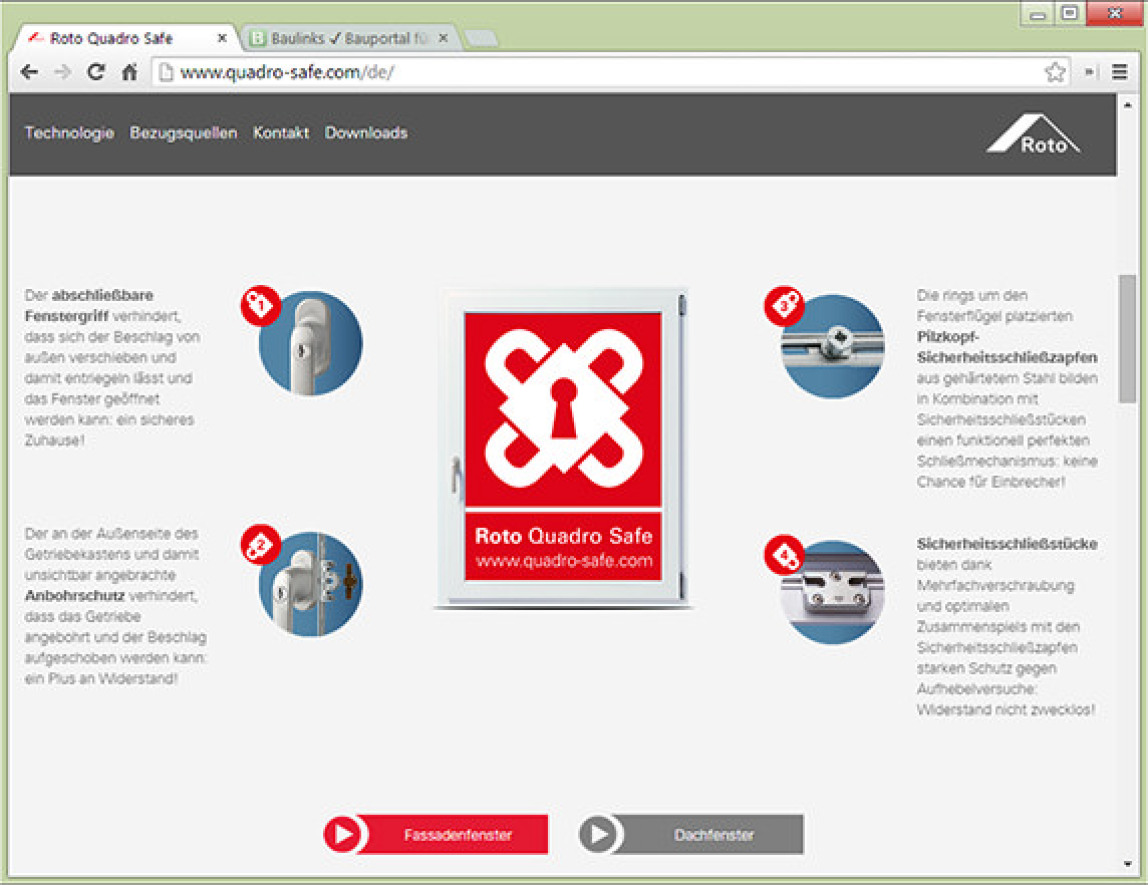Select the number 1 lock badge
The width and height of the screenshot is (1148, 885).
click(261, 305)
